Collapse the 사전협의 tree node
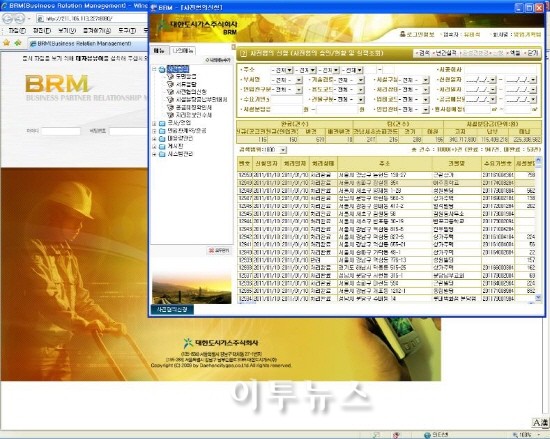The width and height of the screenshot is (550, 439). click(154, 69)
